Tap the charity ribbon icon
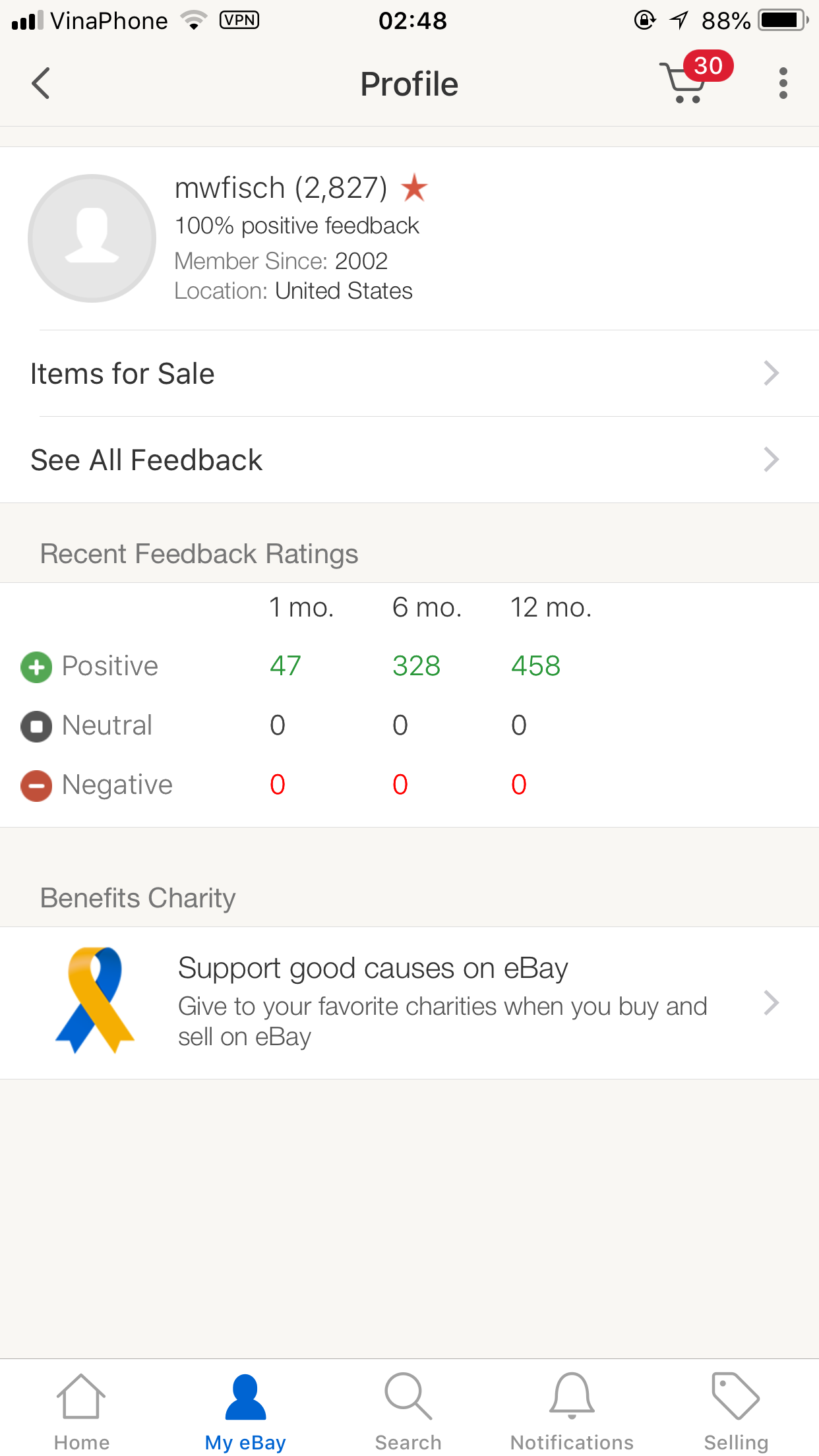Screen dimensions: 819x1456 pos(95,1000)
